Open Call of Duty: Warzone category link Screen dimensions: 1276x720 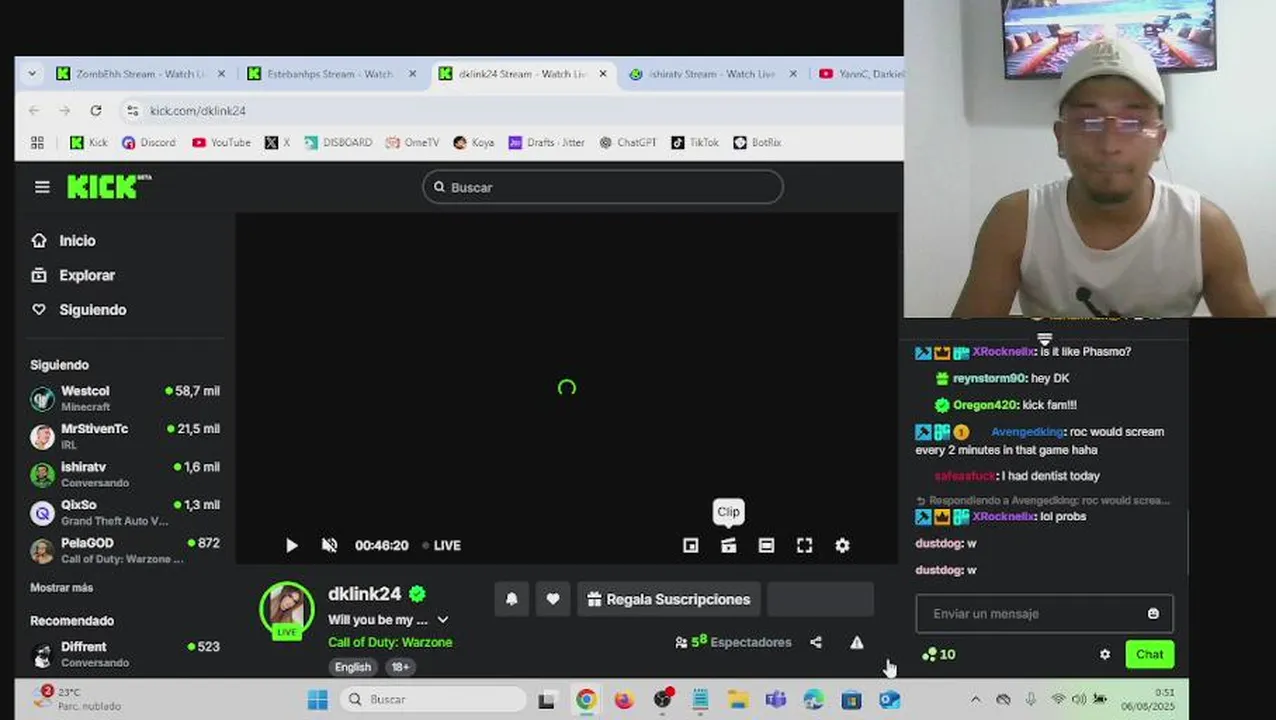390,642
